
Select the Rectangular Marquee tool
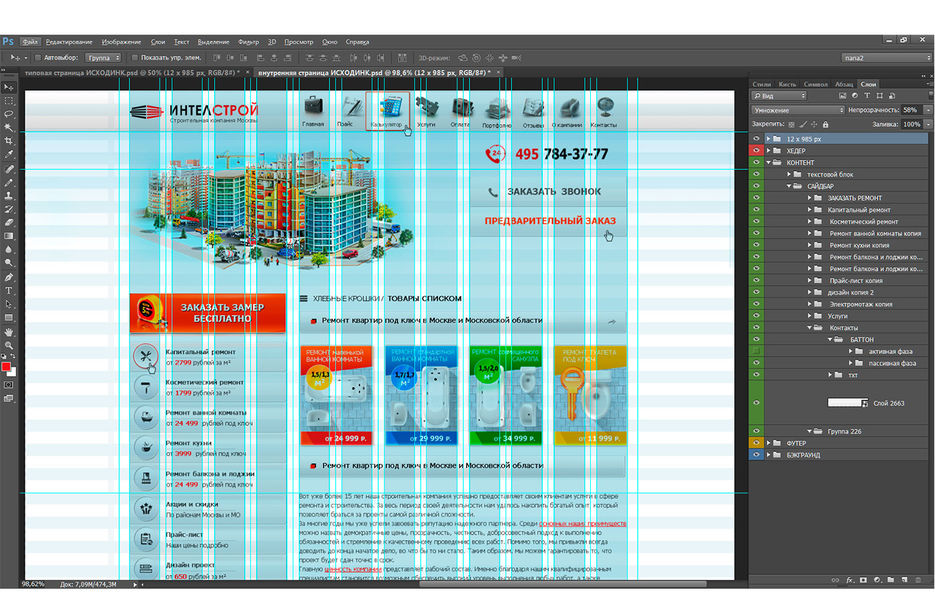[x=8, y=101]
